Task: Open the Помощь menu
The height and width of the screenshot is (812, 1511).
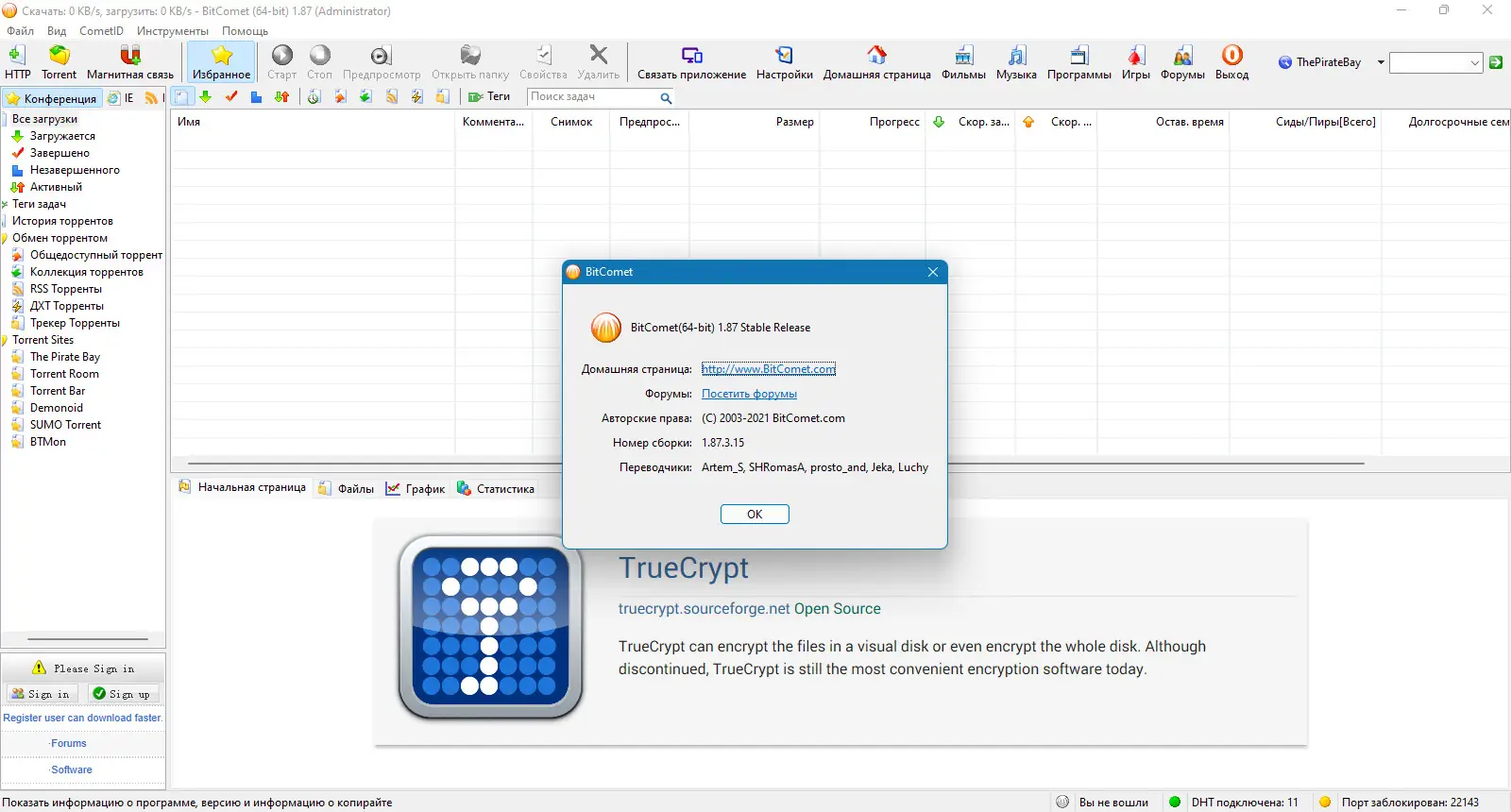Action: (x=245, y=30)
